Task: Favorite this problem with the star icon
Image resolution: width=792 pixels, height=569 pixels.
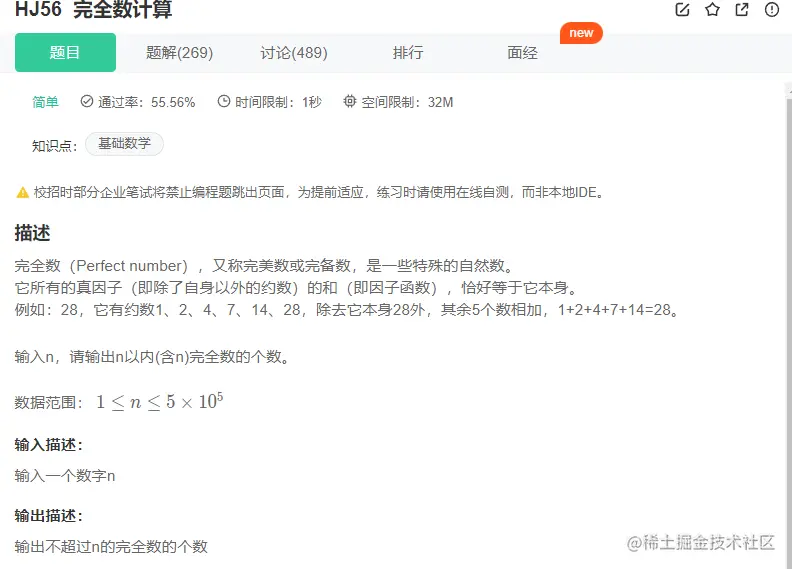Action: click(712, 9)
